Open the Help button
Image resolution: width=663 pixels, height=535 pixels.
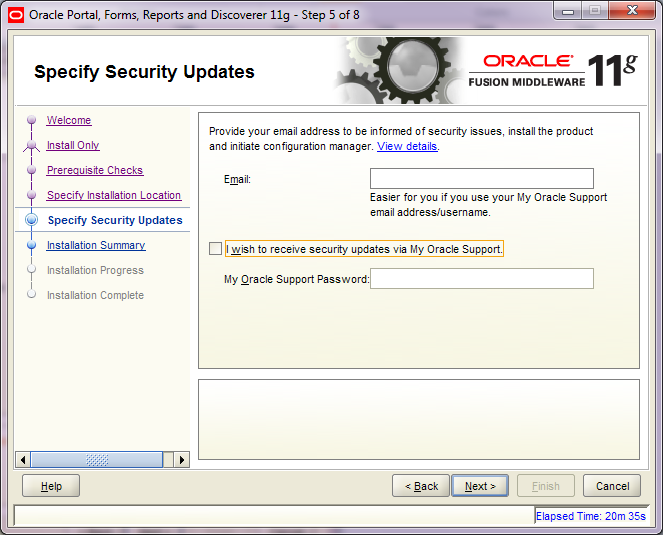click(x=51, y=486)
